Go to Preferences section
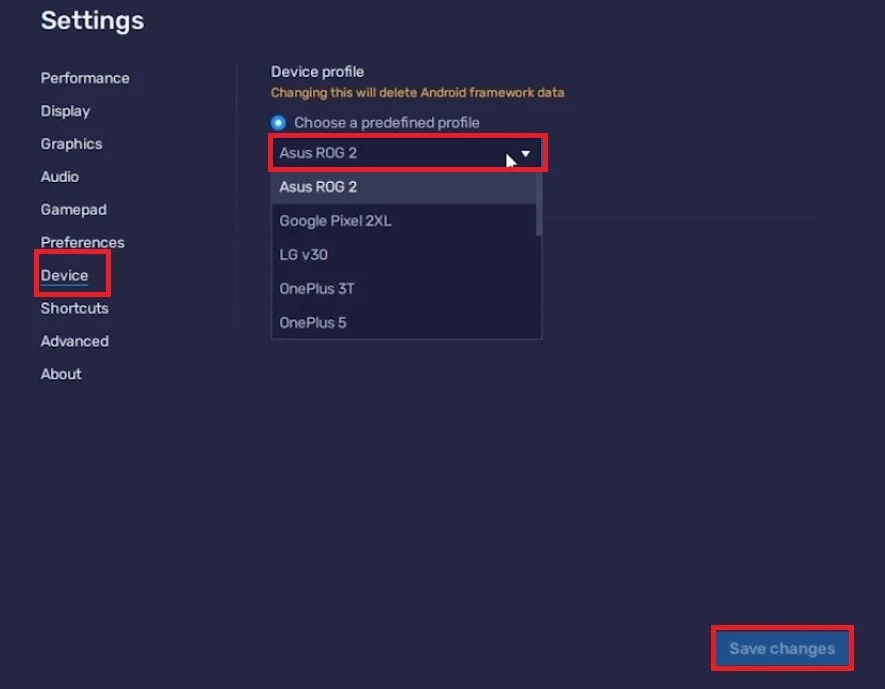The image size is (885, 689). 82,242
